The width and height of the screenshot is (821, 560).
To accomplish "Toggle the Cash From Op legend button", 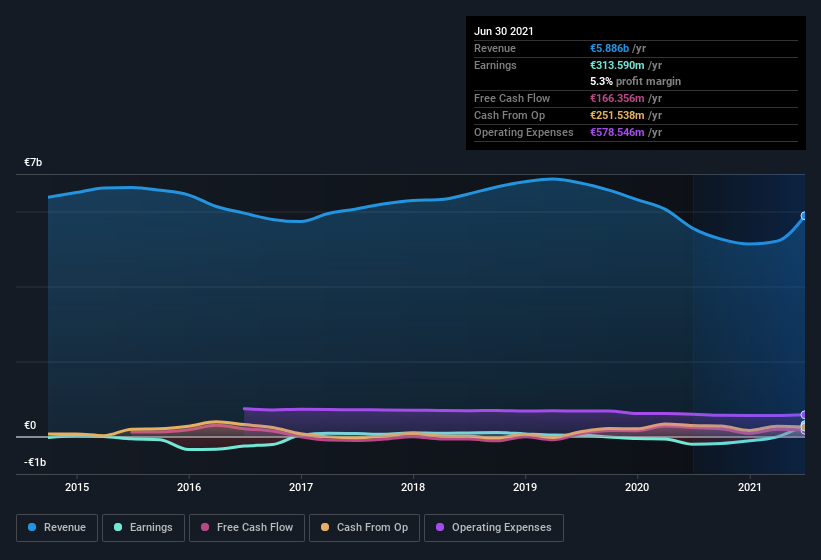I will [364, 528].
